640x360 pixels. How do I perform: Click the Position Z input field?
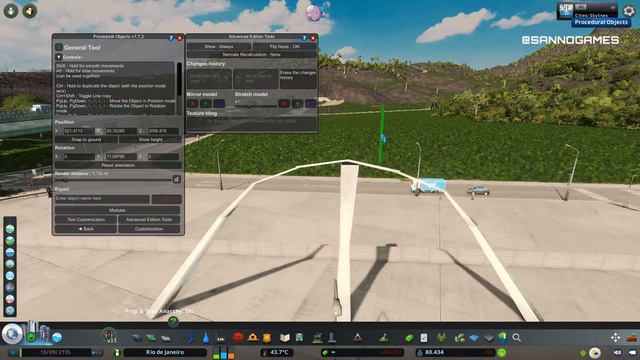tap(163, 131)
